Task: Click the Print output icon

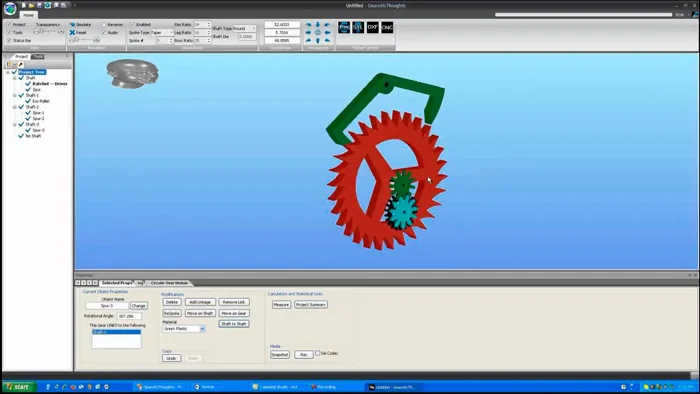Action: click(x=344, y=28)
